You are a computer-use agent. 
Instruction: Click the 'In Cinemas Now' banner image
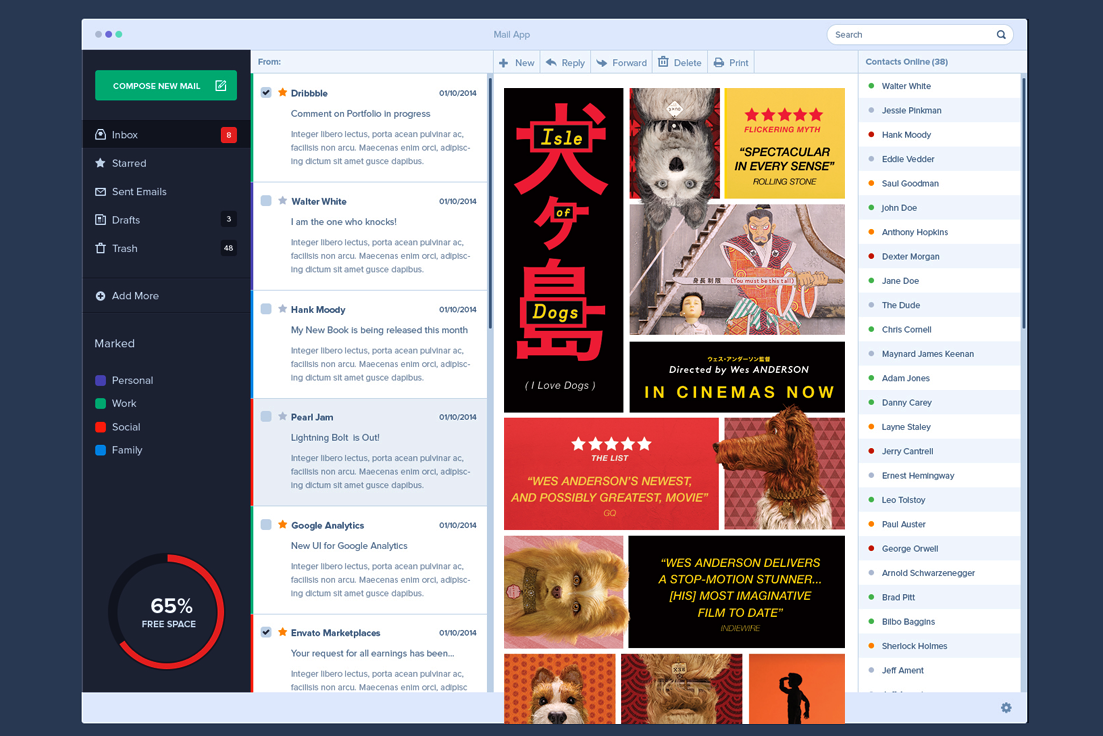click(737, 377)
